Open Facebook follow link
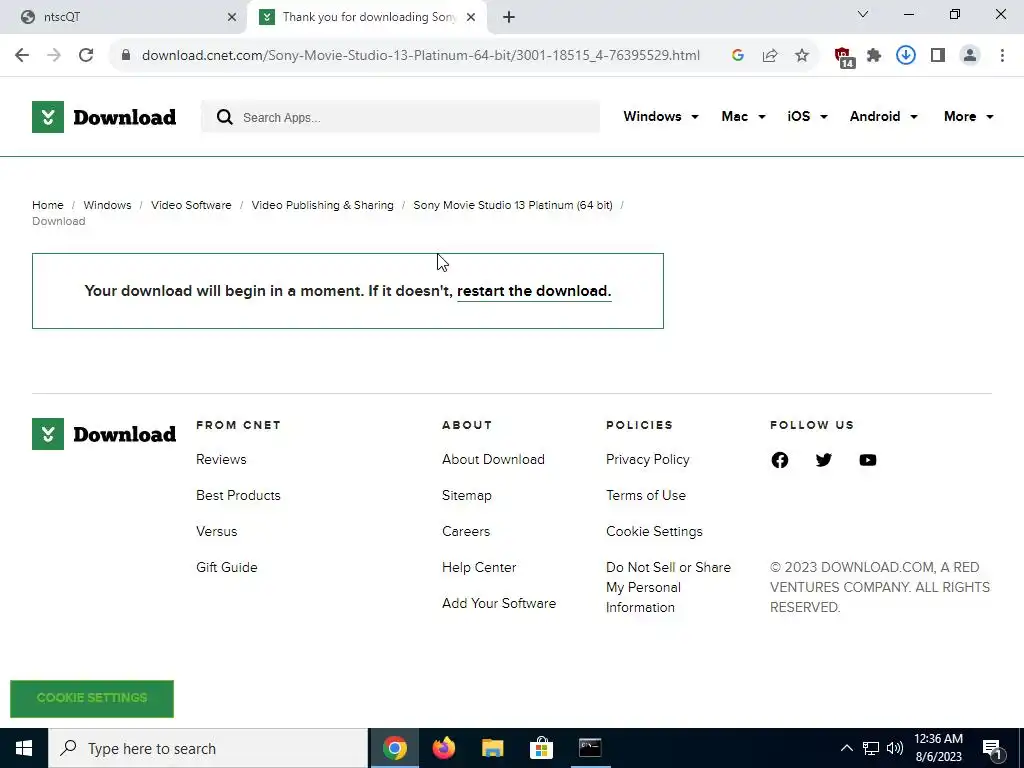 click(x=780, y=460)
